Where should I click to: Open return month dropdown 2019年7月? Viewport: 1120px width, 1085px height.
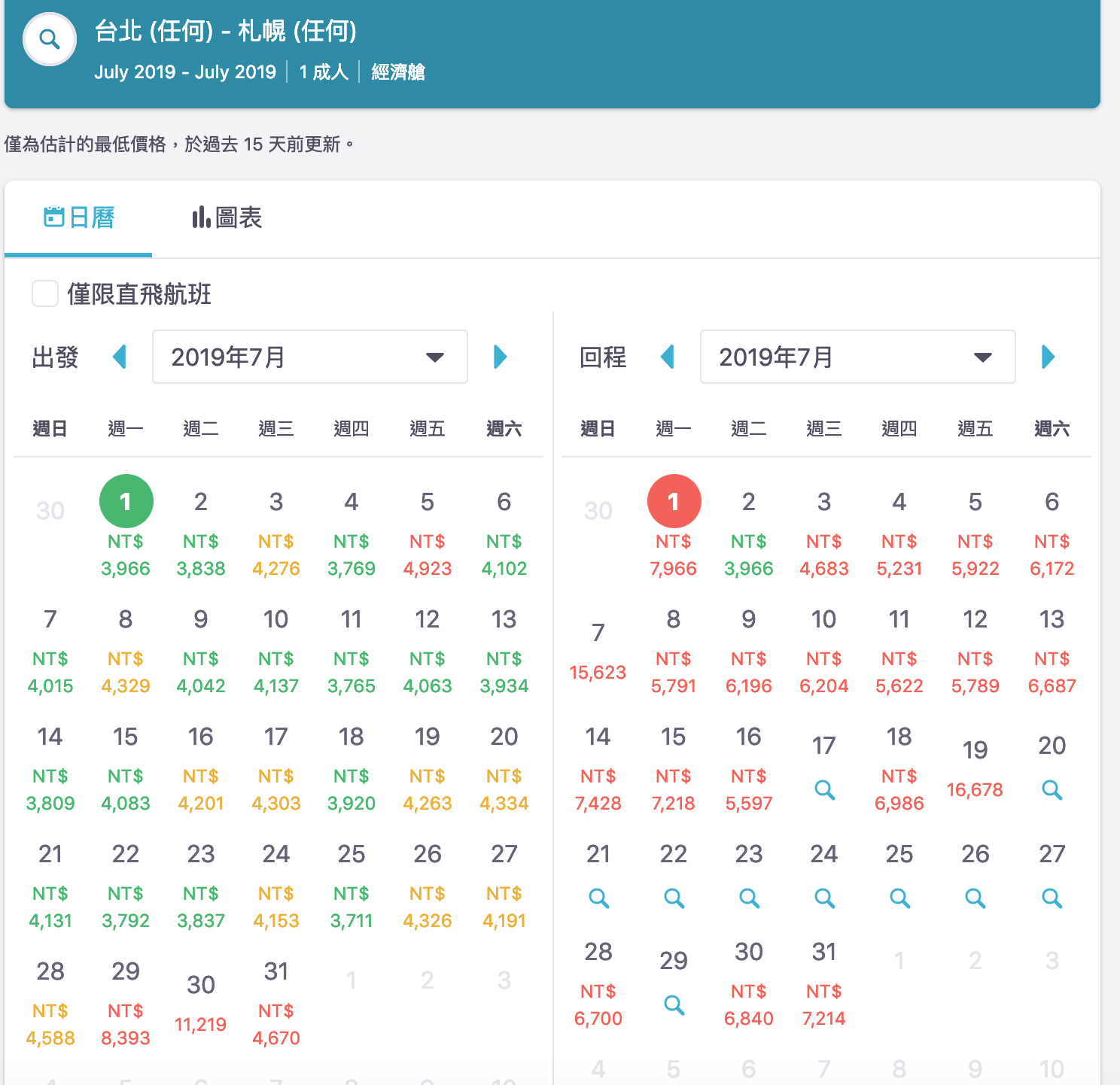(858, 357)
